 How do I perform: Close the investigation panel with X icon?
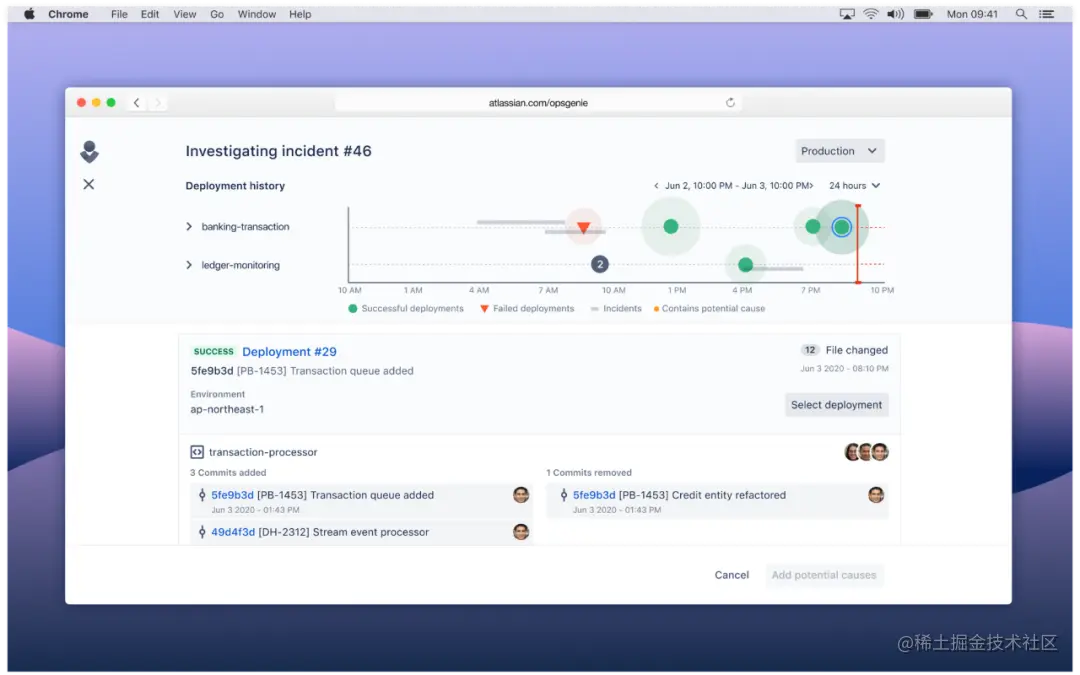click(89, 184)
